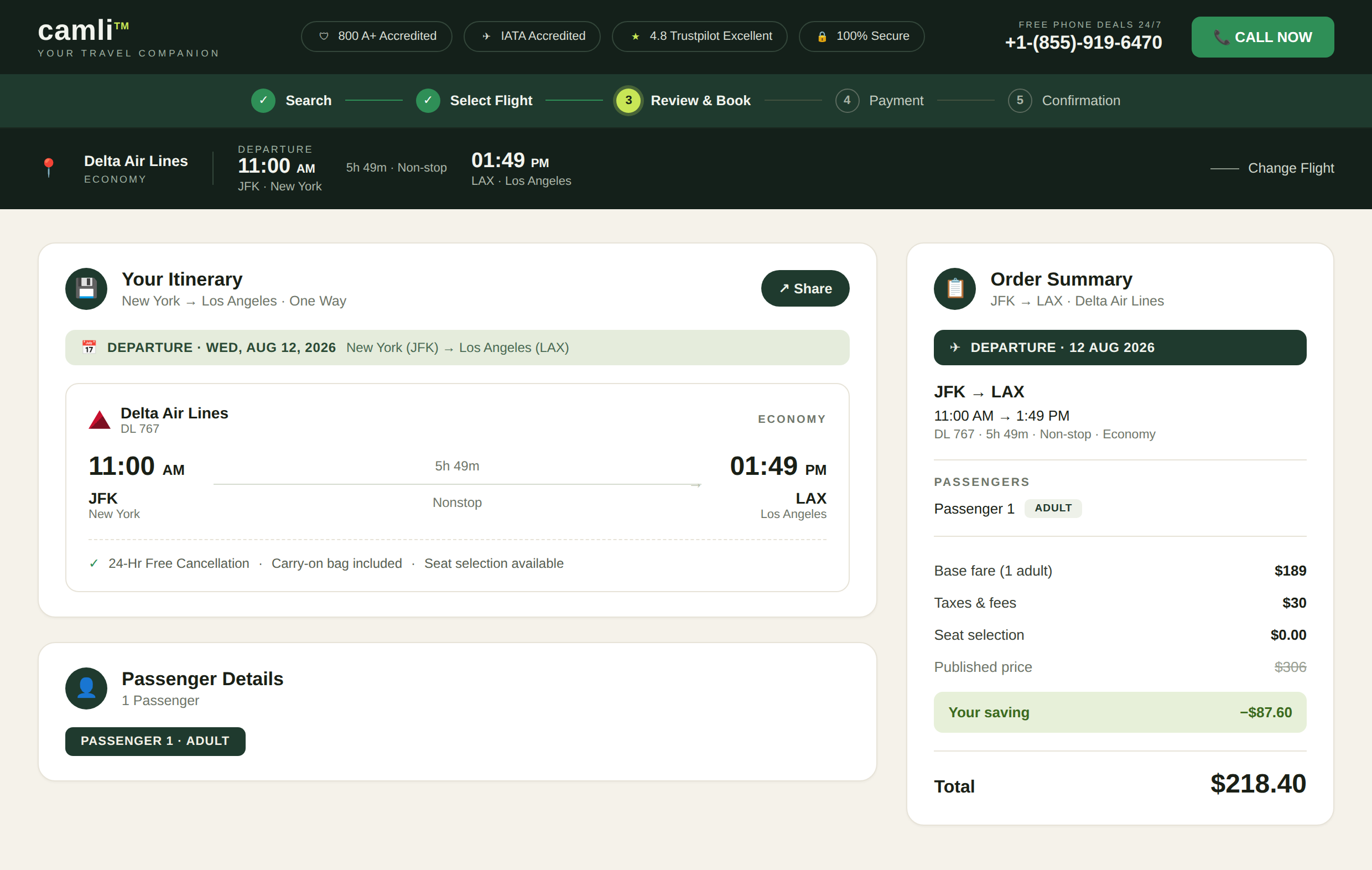Click the 800 A+ Accredited badge
This screenshot has height=870, width=1372.
[376, 37]
